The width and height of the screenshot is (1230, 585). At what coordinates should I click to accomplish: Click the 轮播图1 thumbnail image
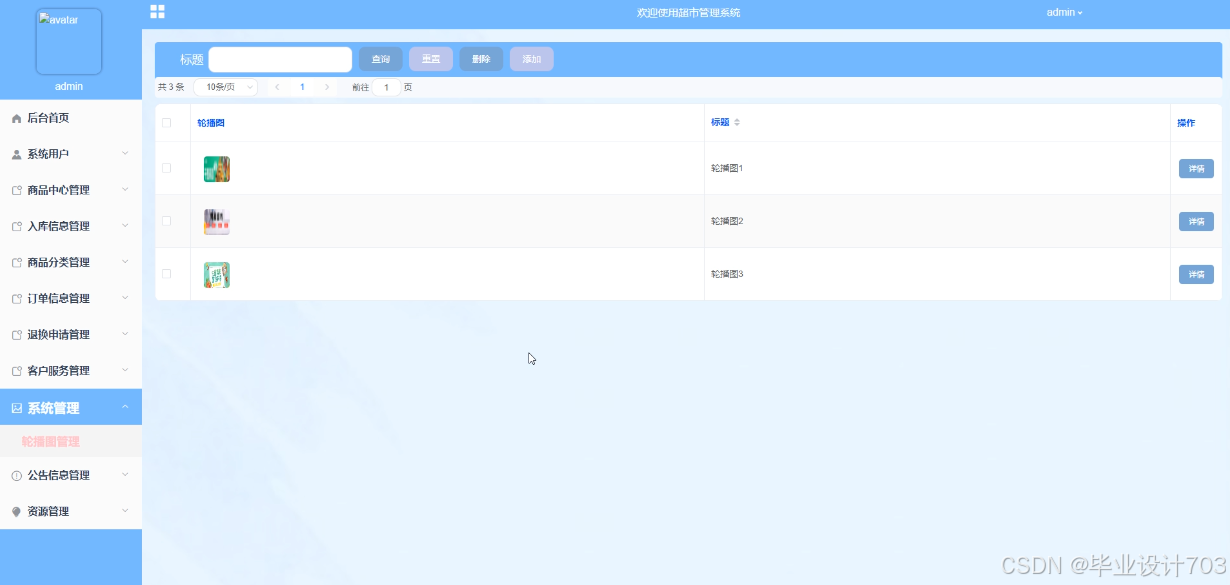(217, 169)
